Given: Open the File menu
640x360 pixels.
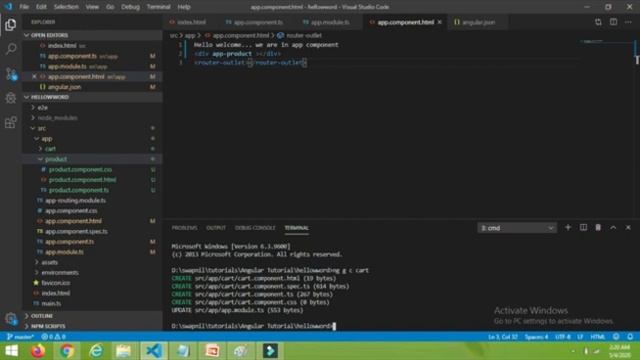Looking at the screenshot, I should point(24,7).
